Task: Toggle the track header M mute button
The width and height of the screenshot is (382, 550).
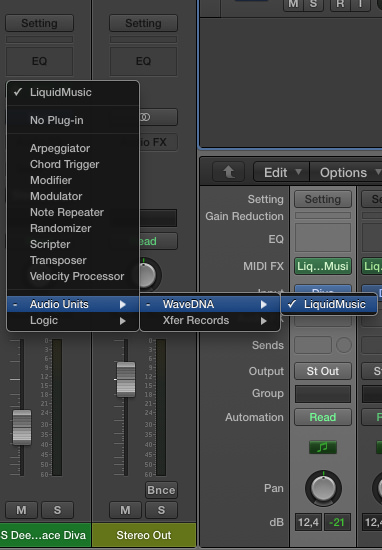Action: [293, 4]
